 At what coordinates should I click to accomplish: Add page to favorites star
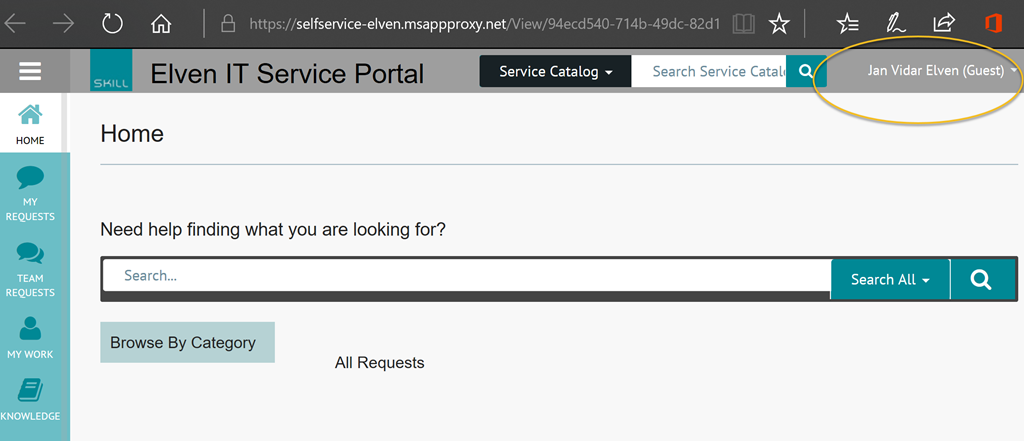pos(778,24)
